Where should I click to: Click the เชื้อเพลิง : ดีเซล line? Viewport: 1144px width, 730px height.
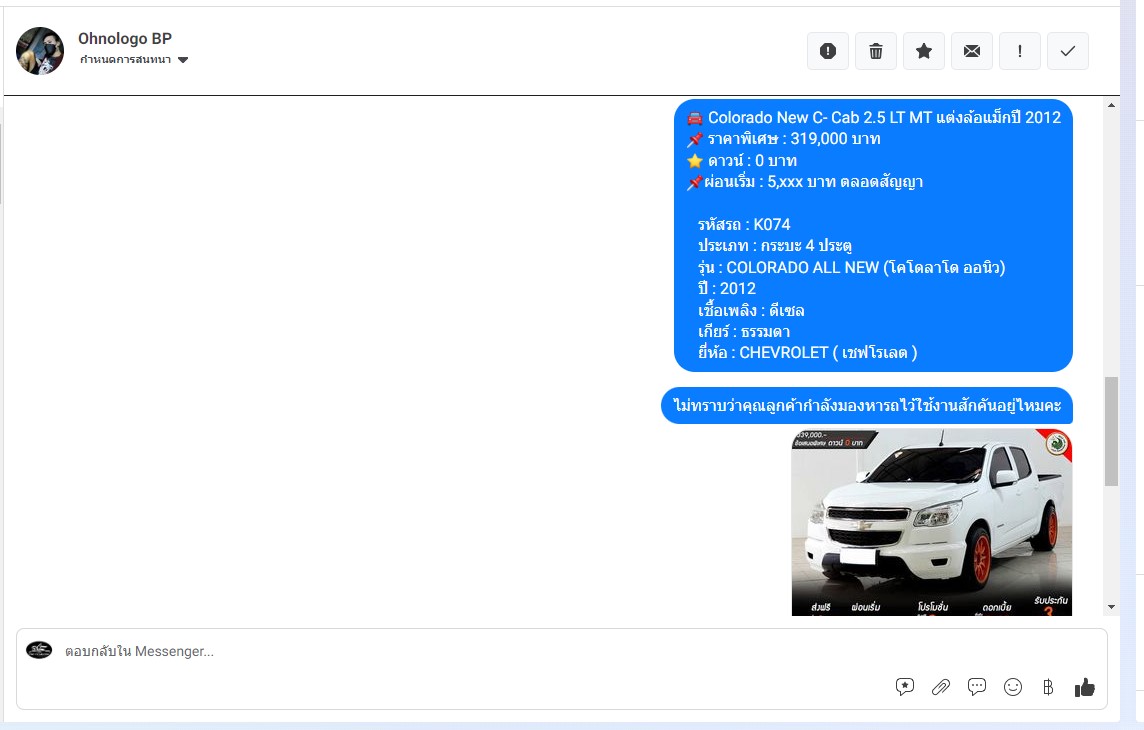[751, 311]
